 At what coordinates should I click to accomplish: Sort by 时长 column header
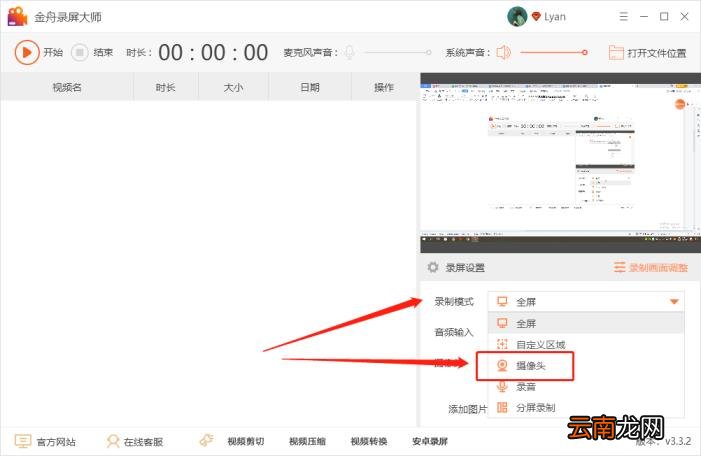click(x=166, y=87)
